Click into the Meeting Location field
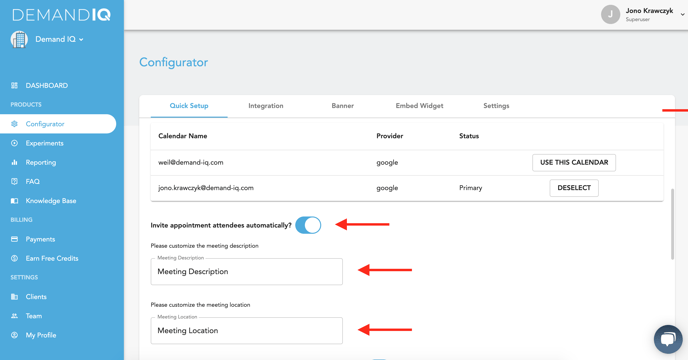688x360 pixels. pos(247,331)
